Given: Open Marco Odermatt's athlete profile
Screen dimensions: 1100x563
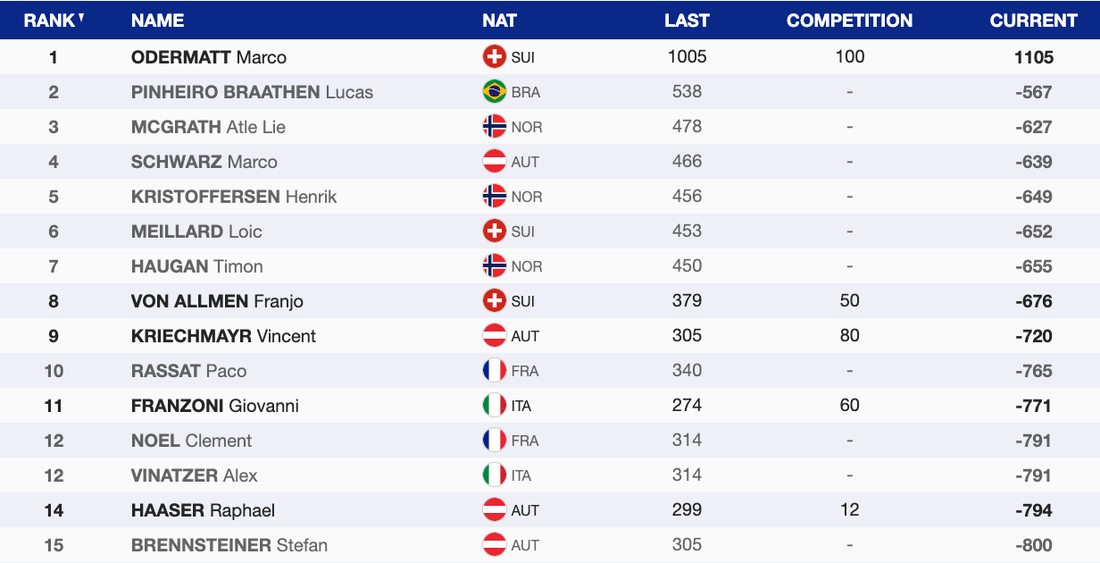Looking at the screenshot, I should pyautogui.click(x=209, y=57).
